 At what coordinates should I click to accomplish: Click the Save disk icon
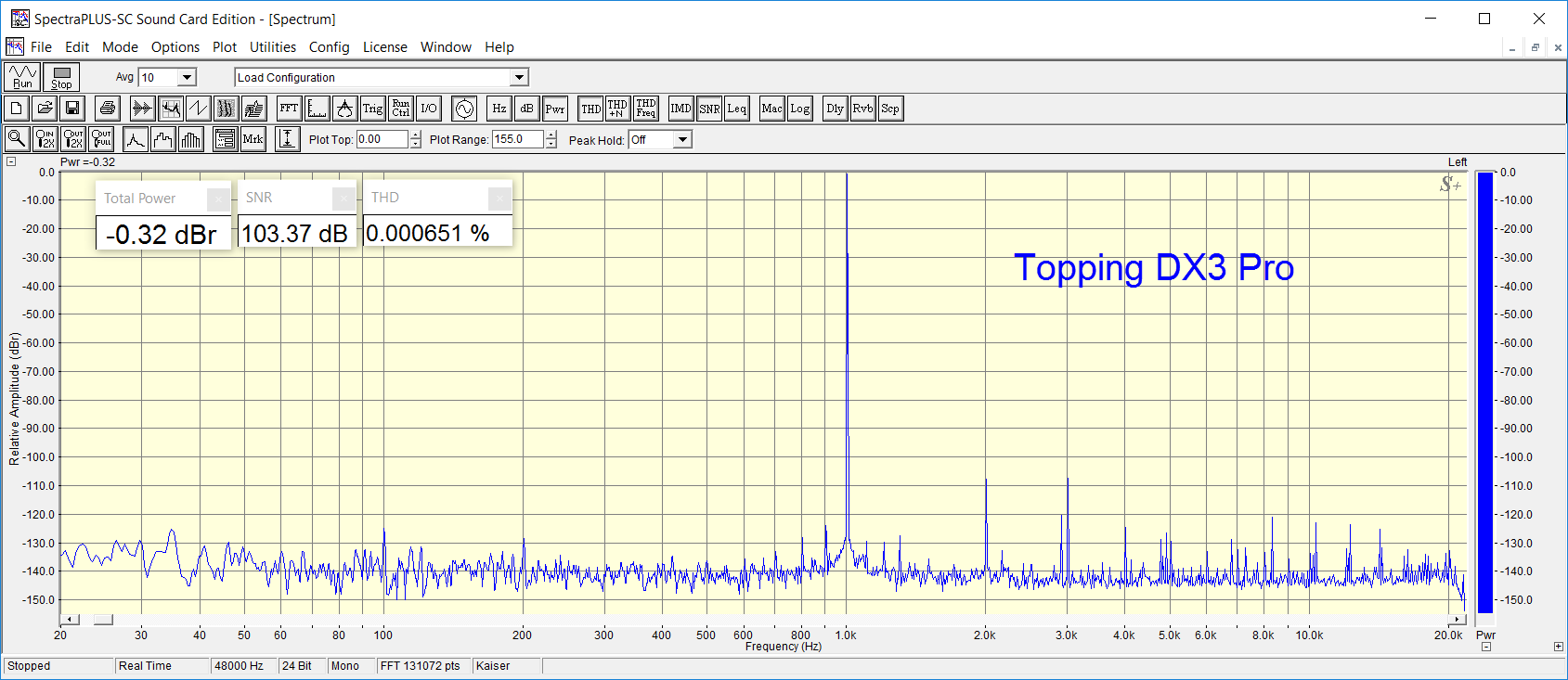[x=72, y=109]
